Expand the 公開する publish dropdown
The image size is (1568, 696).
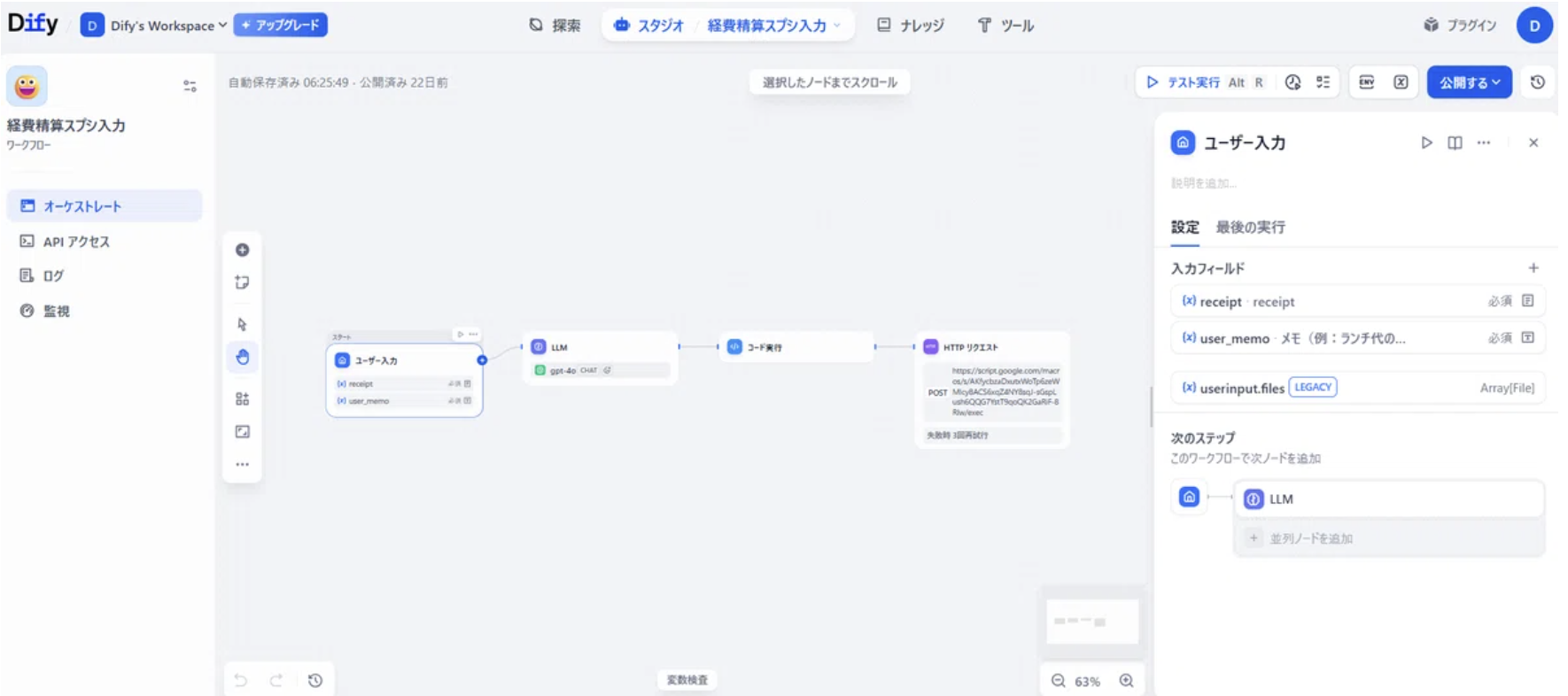point(1469,82)
